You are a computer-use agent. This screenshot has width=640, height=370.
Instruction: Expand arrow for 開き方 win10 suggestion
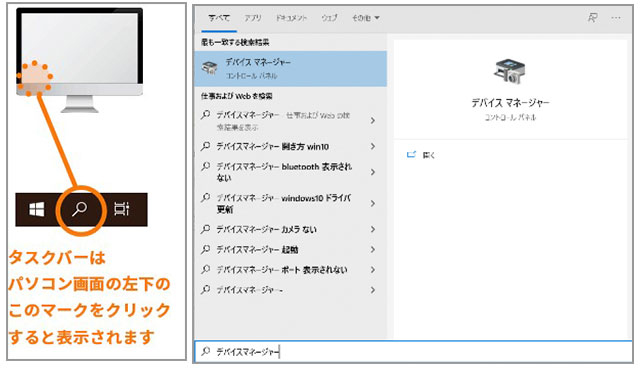click(x=373, y=146)
